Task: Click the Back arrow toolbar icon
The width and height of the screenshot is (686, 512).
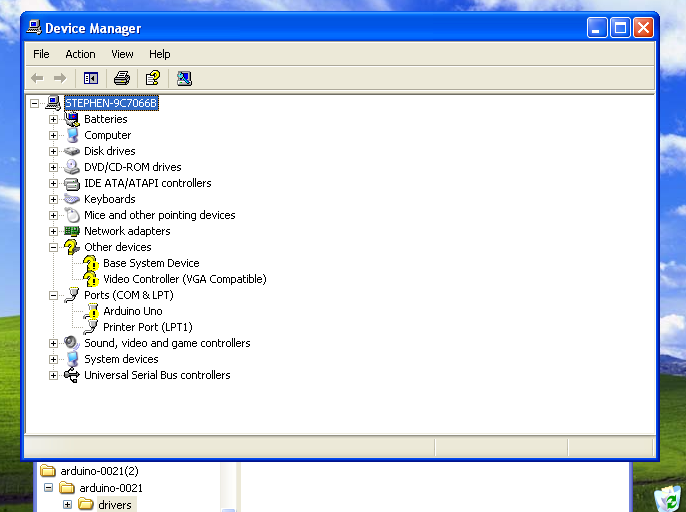Action: click(37, 78)
